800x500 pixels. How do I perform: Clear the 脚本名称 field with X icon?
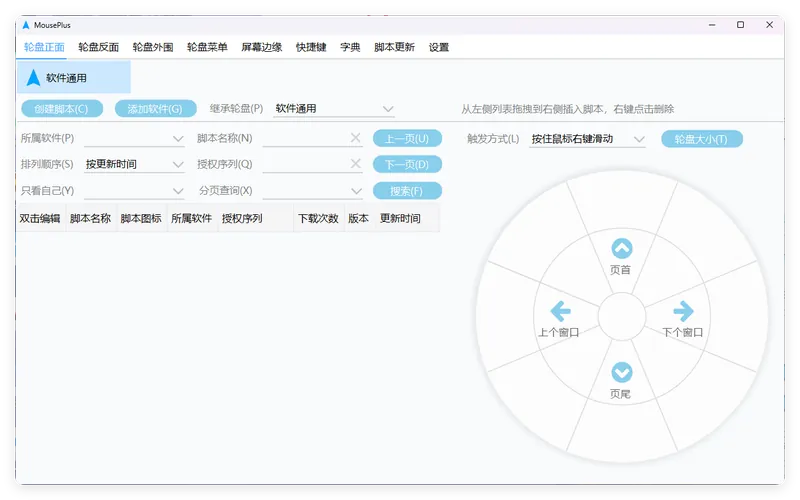pyautogui.click(x=356, y=138)
